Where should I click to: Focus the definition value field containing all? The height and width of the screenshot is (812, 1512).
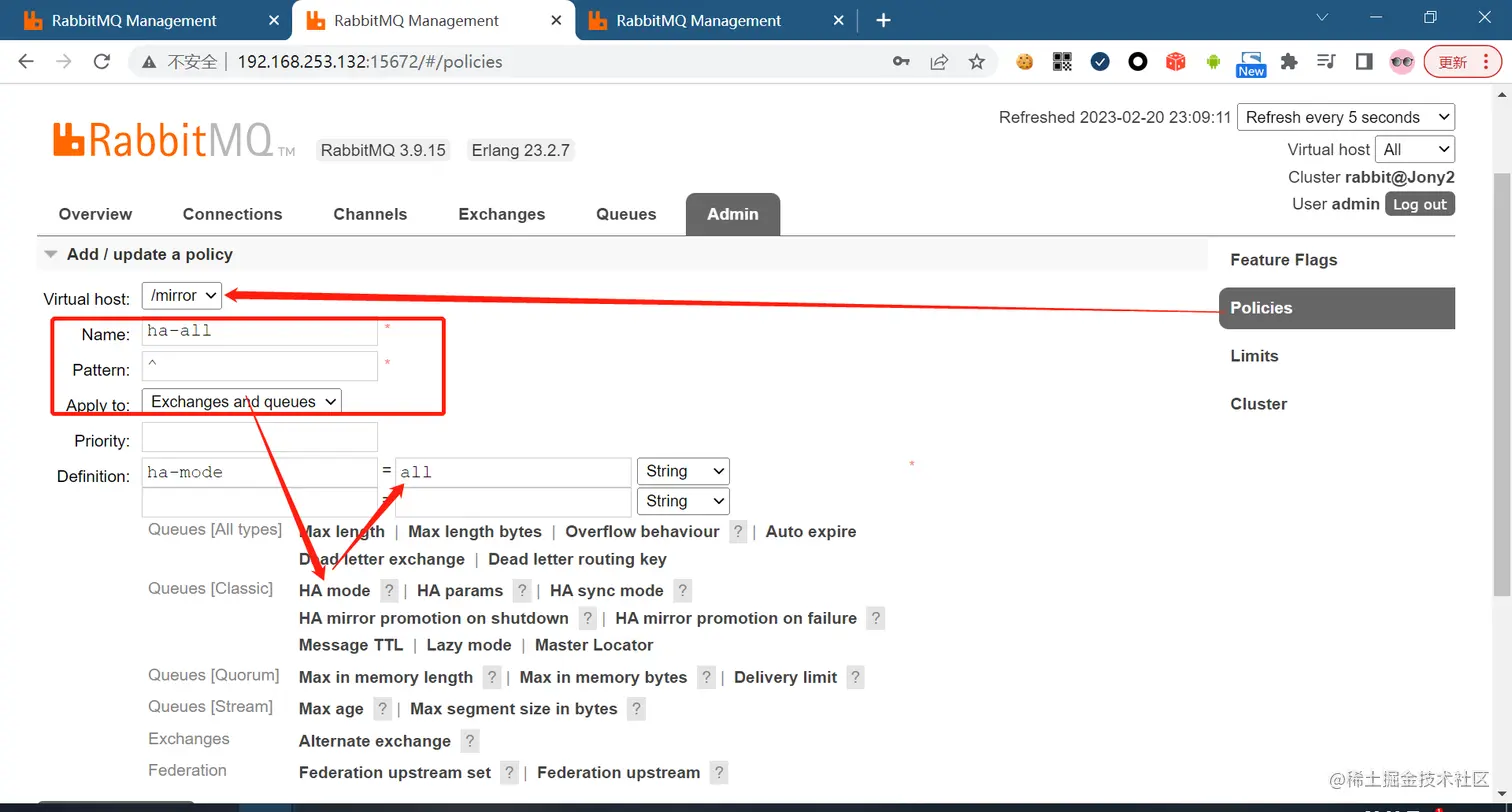coord(514,472)
